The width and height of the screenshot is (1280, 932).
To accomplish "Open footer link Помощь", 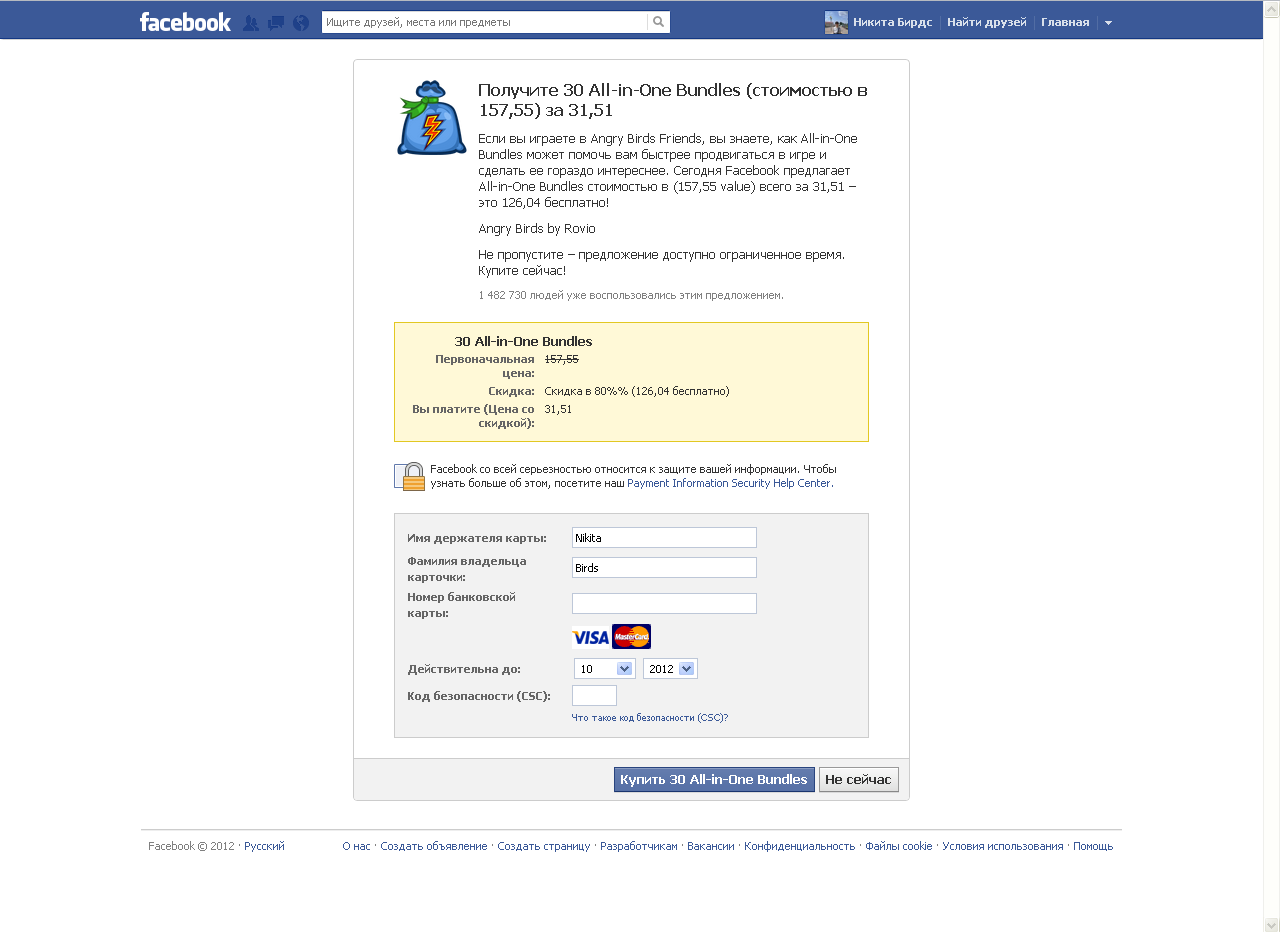I will [1093, 846].
